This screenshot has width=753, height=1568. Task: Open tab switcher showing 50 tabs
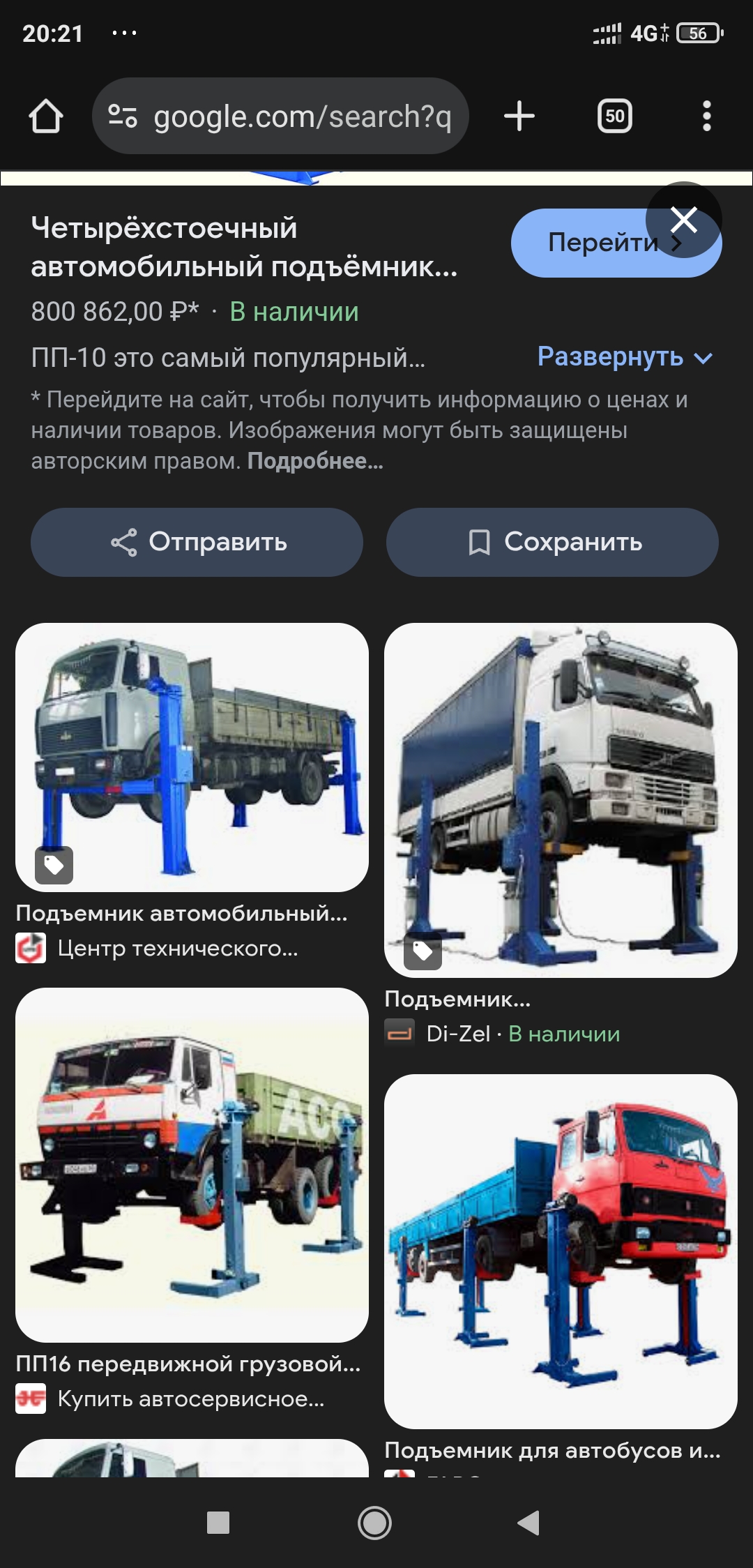pyautogui.click(x=615, y=116)
